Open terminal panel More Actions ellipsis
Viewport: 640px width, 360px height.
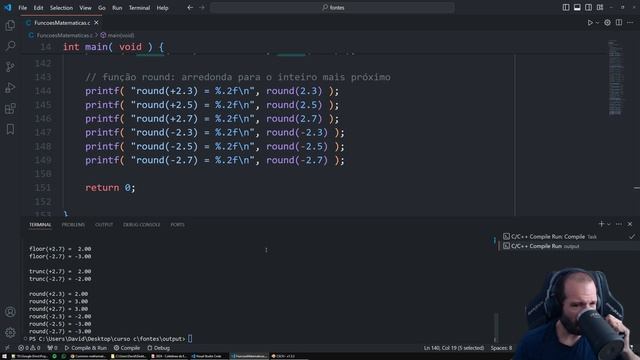[x=619, y=224]
